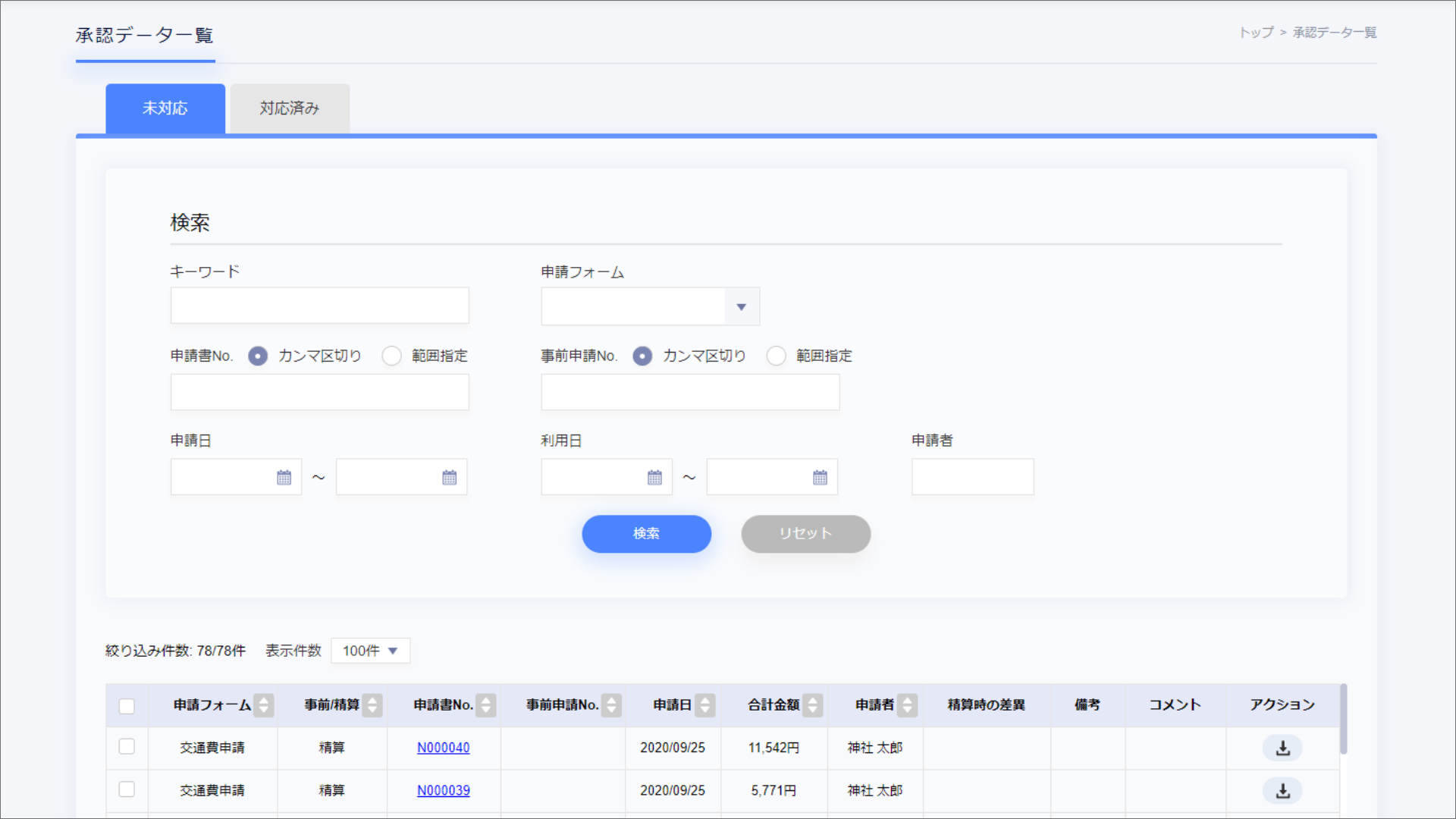The width and height of the screenshot is (1456, 819).
Task: Open application link N000039
Action: (x=443, y=790)
